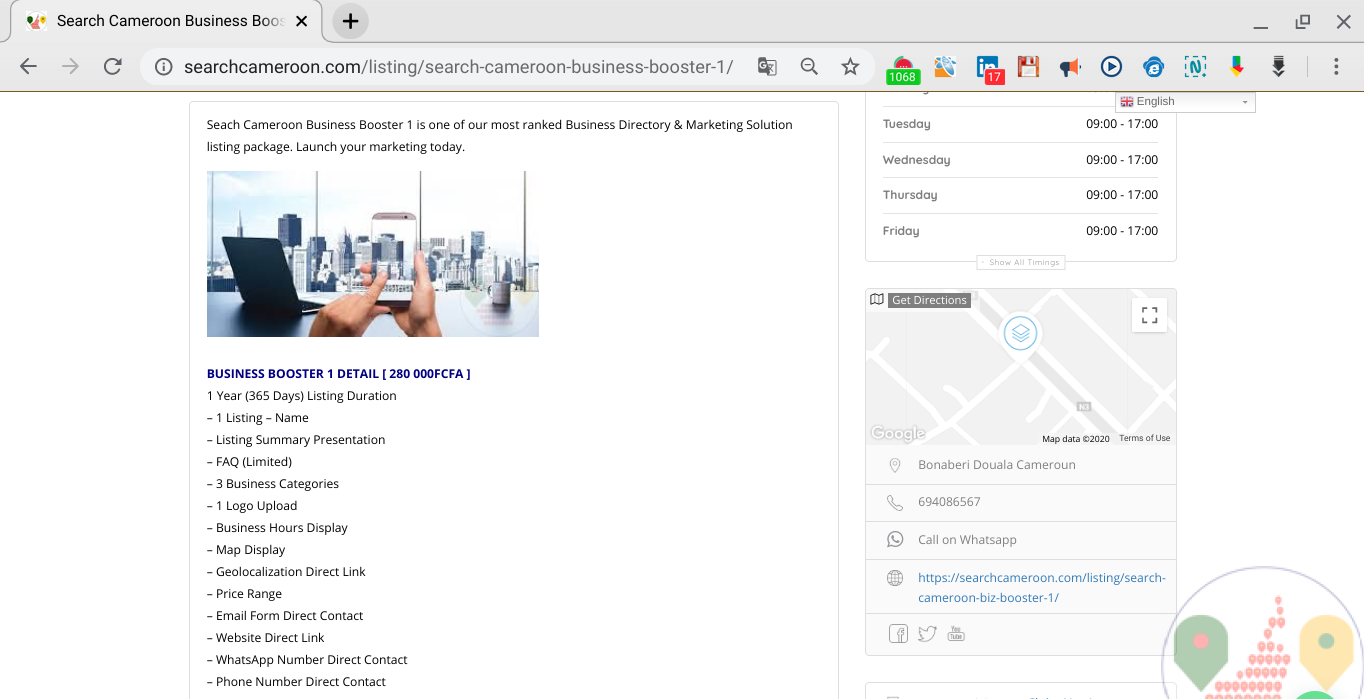
Task: Close the Search Cameroon Business Booster tab
Action: click(302, 21)
